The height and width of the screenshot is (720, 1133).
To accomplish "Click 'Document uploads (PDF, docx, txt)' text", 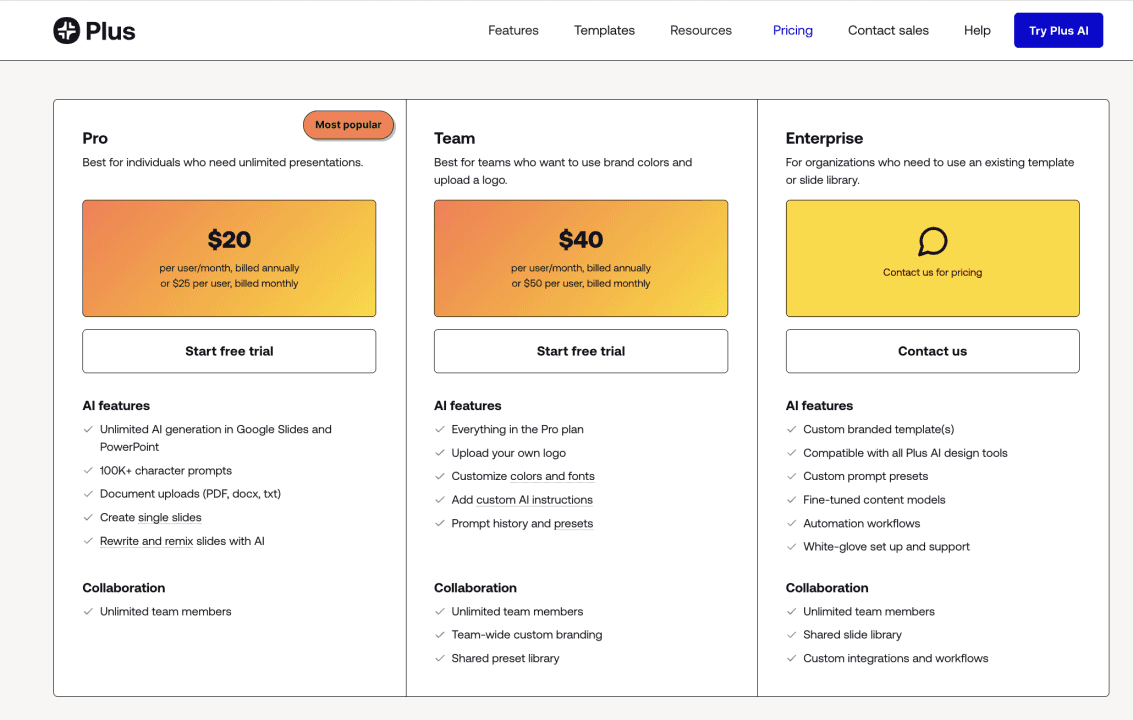I will click(x=190, y=494).
